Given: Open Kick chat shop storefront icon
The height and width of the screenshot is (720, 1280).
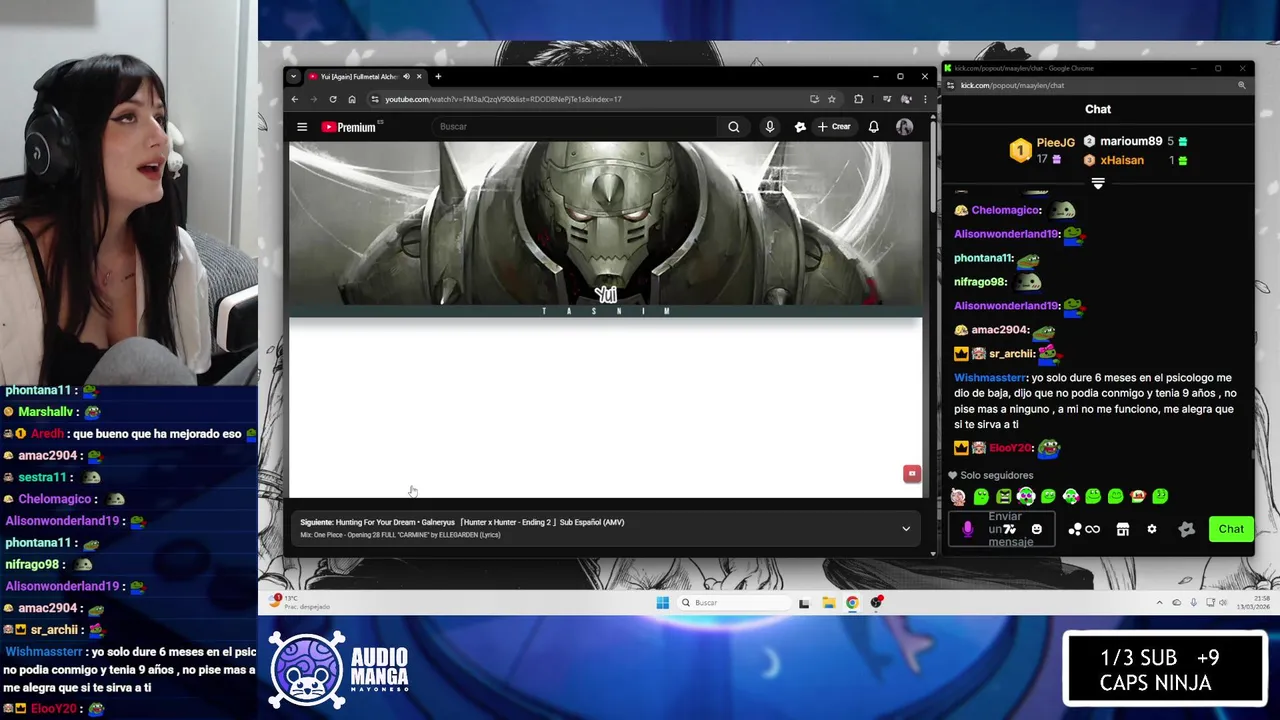Looking at the screenshot, I should (x=1123, y=529).
